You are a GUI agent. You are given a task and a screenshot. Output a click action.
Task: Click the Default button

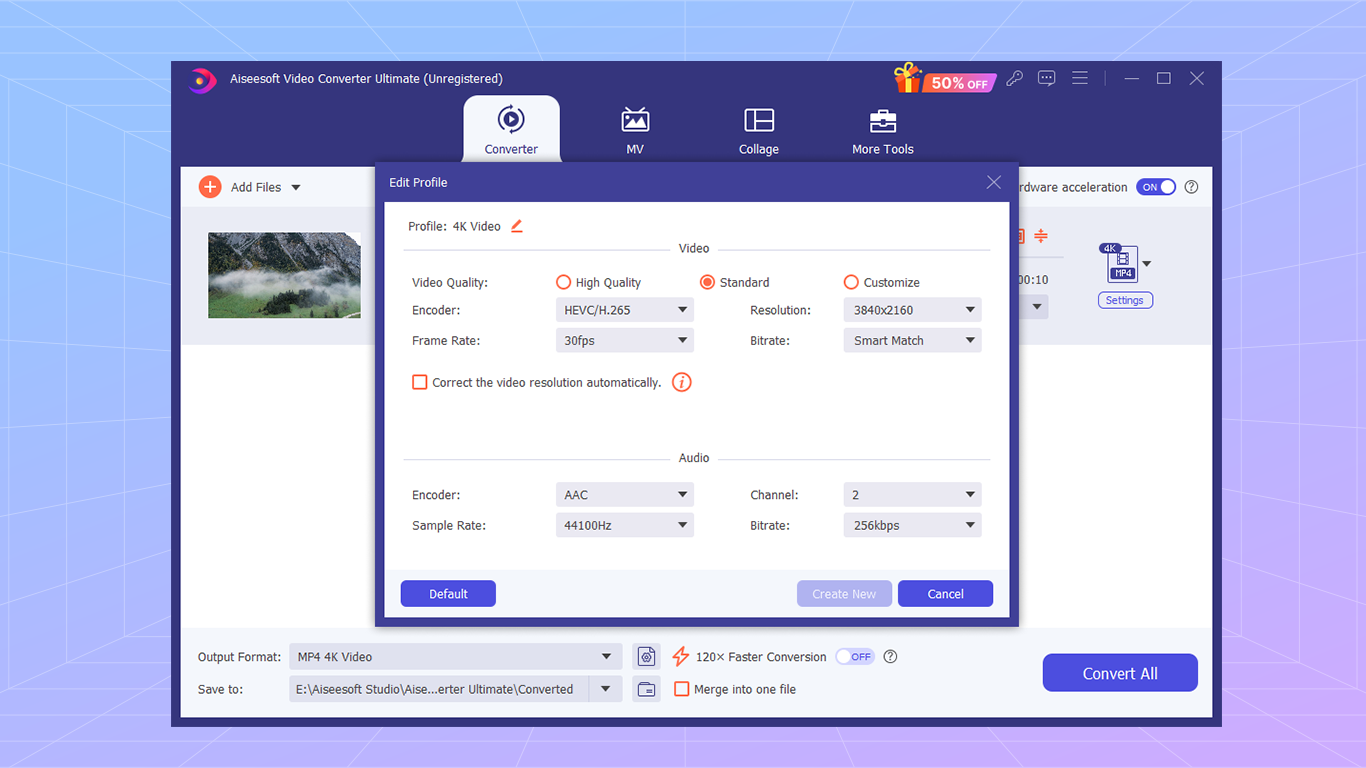tap(448, 593)
